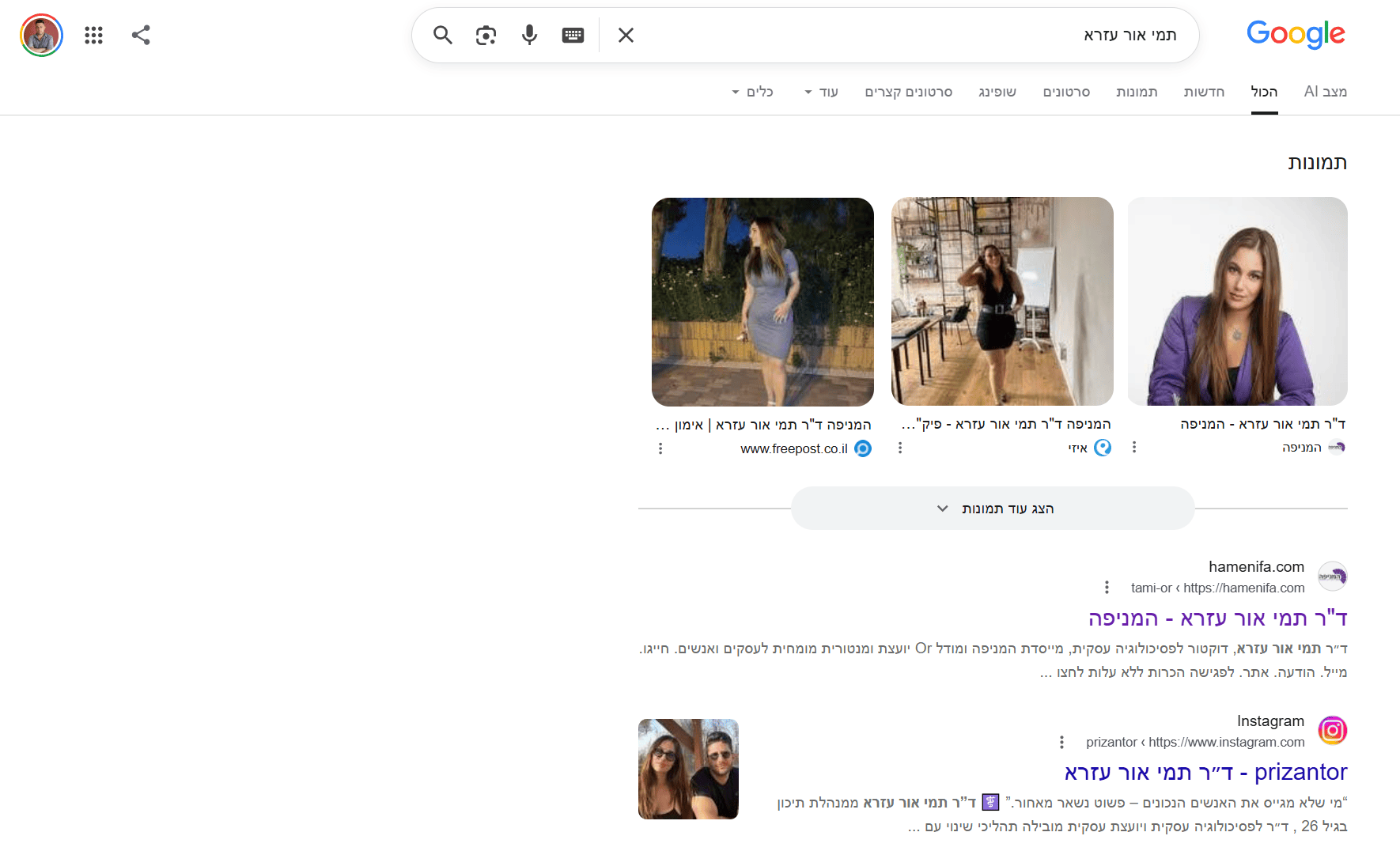Click the www.freepost.co.il source link

click(x=794, y=448)
